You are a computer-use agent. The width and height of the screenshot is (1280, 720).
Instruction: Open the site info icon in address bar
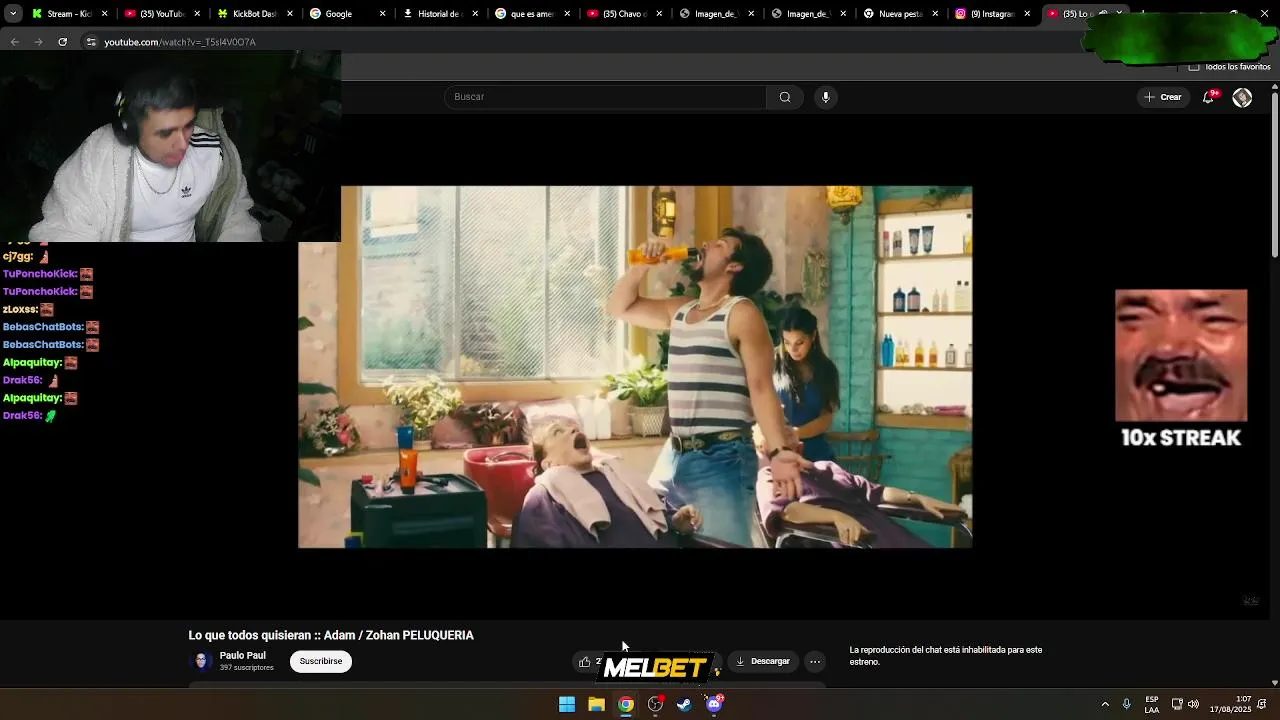[x=91, y=42]
